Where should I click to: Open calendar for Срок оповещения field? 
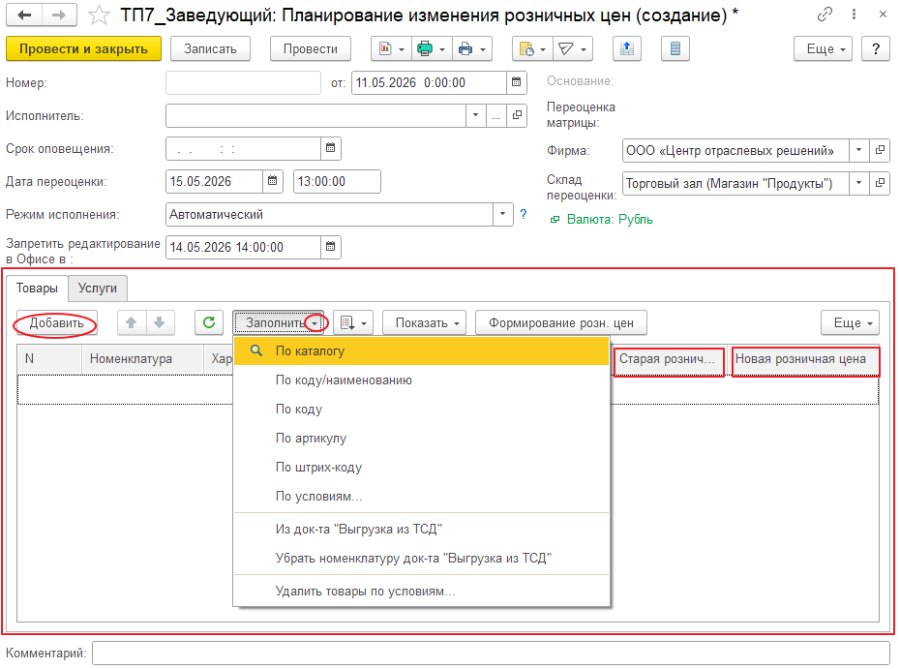coord(331,149)
